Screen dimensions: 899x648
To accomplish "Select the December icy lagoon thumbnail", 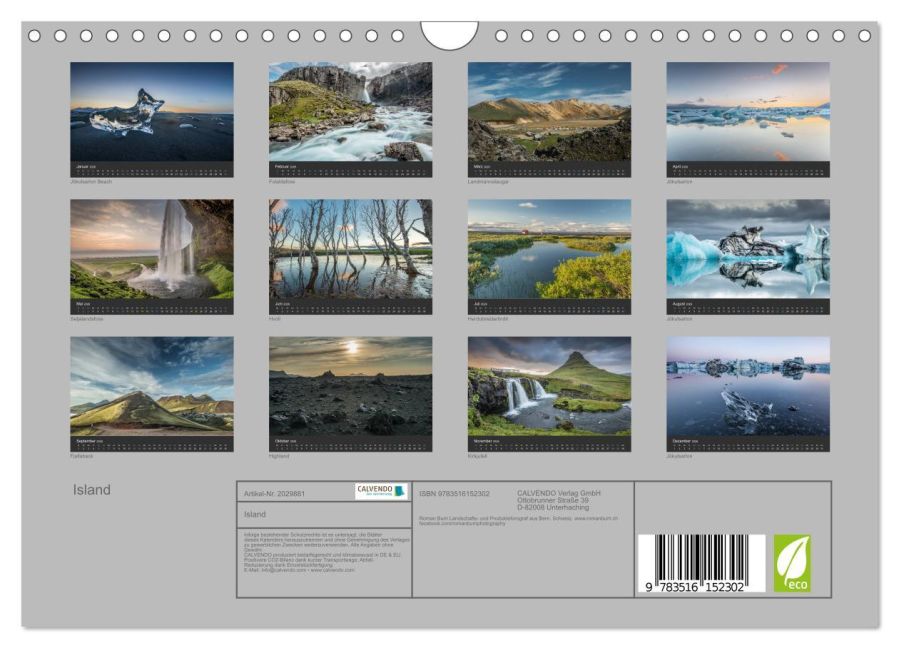I will (x=748, y=386).
